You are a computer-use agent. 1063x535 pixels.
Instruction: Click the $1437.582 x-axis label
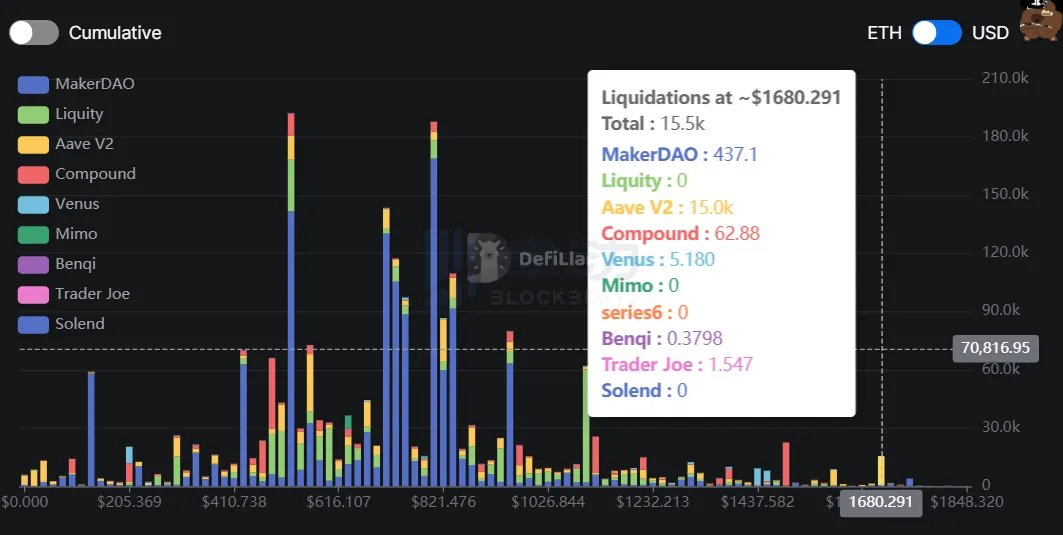[x=757, y=502]
